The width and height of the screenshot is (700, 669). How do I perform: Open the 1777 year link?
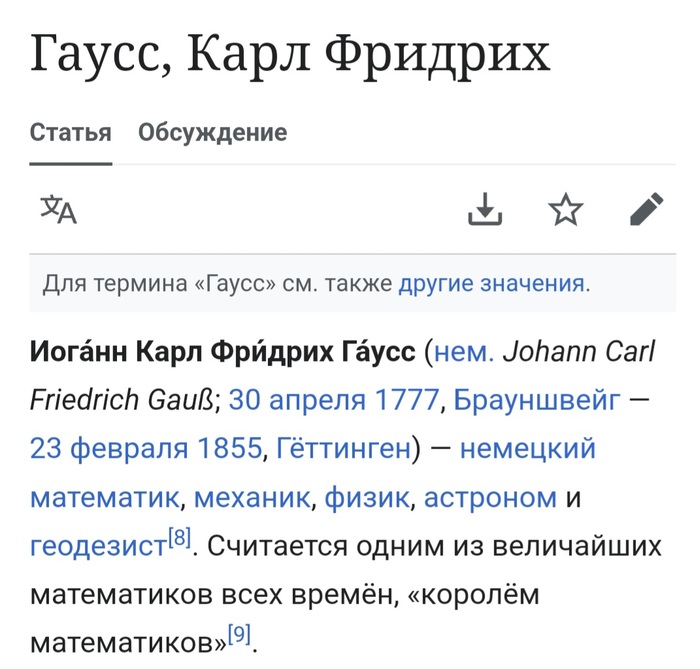click(406, 400)
